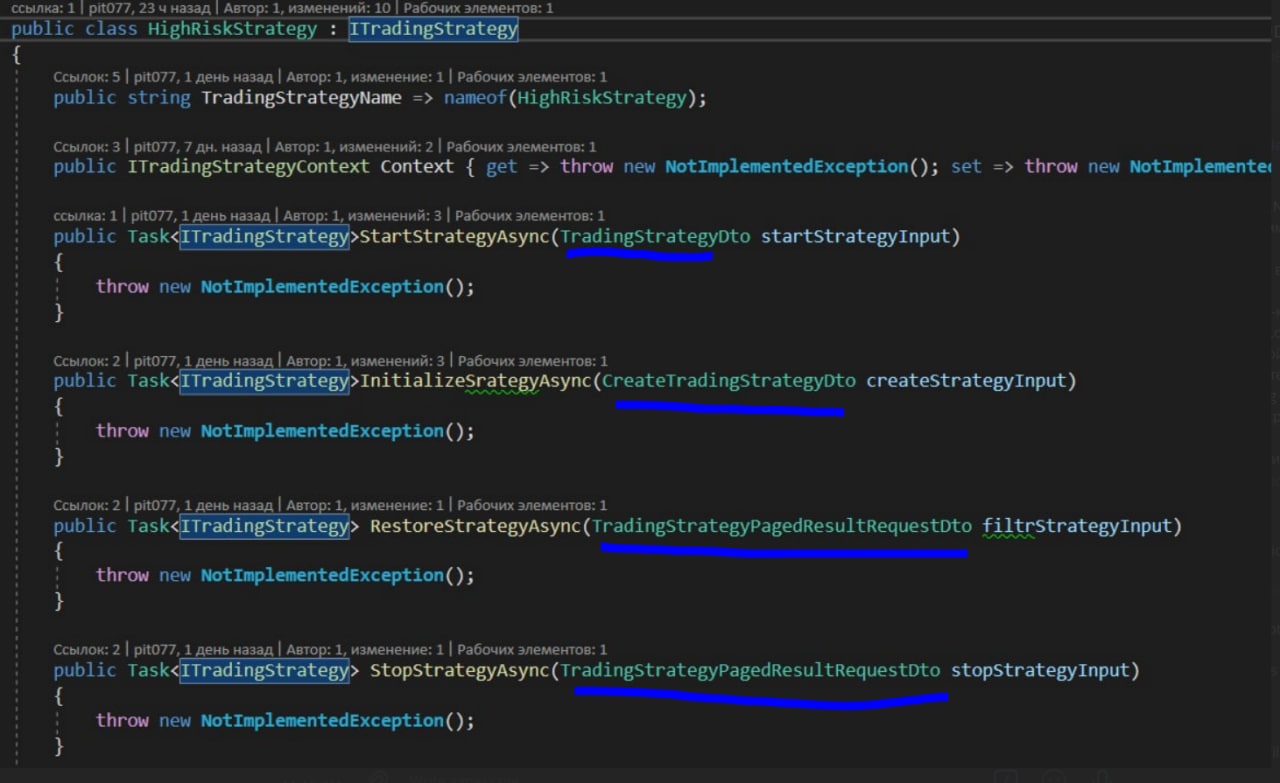
Task: Click the InitializeSrategyAsync method name
Action: point(475,381)
